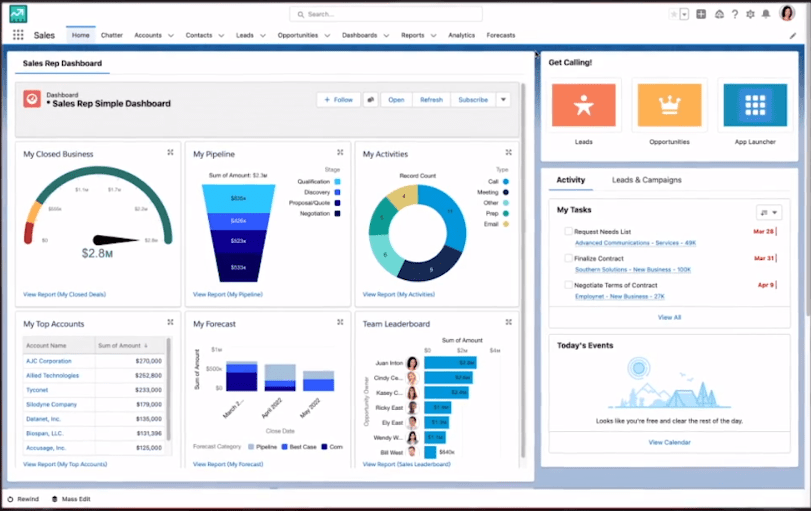Open View Report (My Pipeline)

coord(228,294)
